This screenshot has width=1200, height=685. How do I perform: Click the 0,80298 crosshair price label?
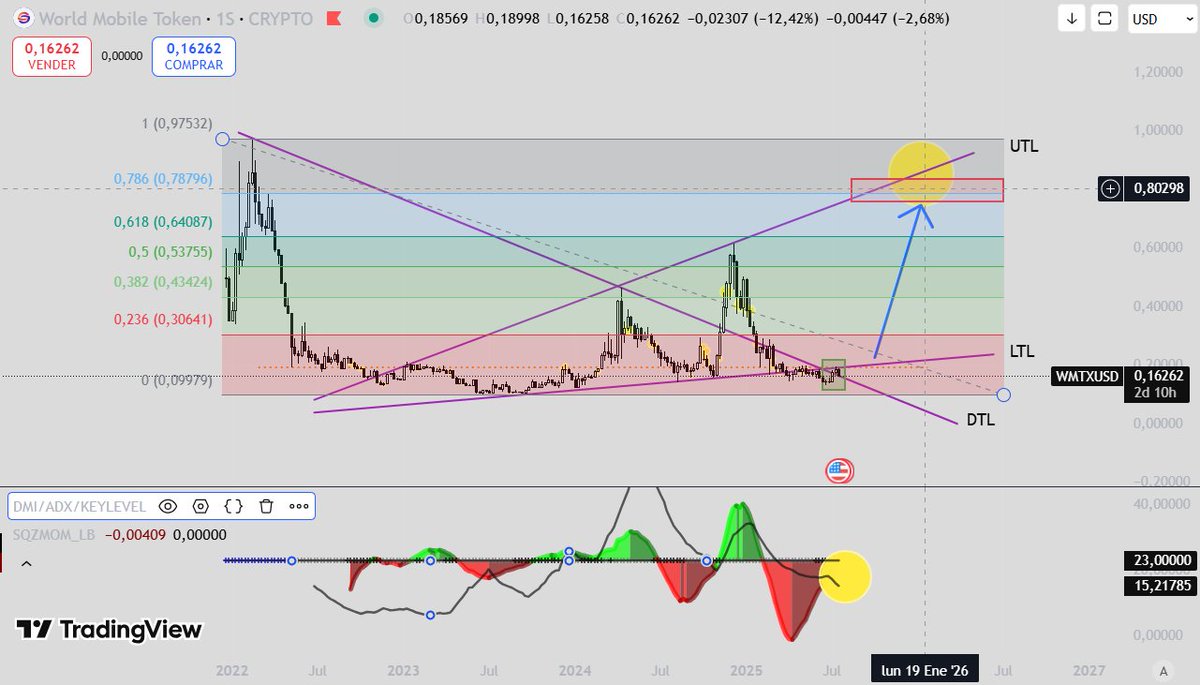pos(1160,187)
